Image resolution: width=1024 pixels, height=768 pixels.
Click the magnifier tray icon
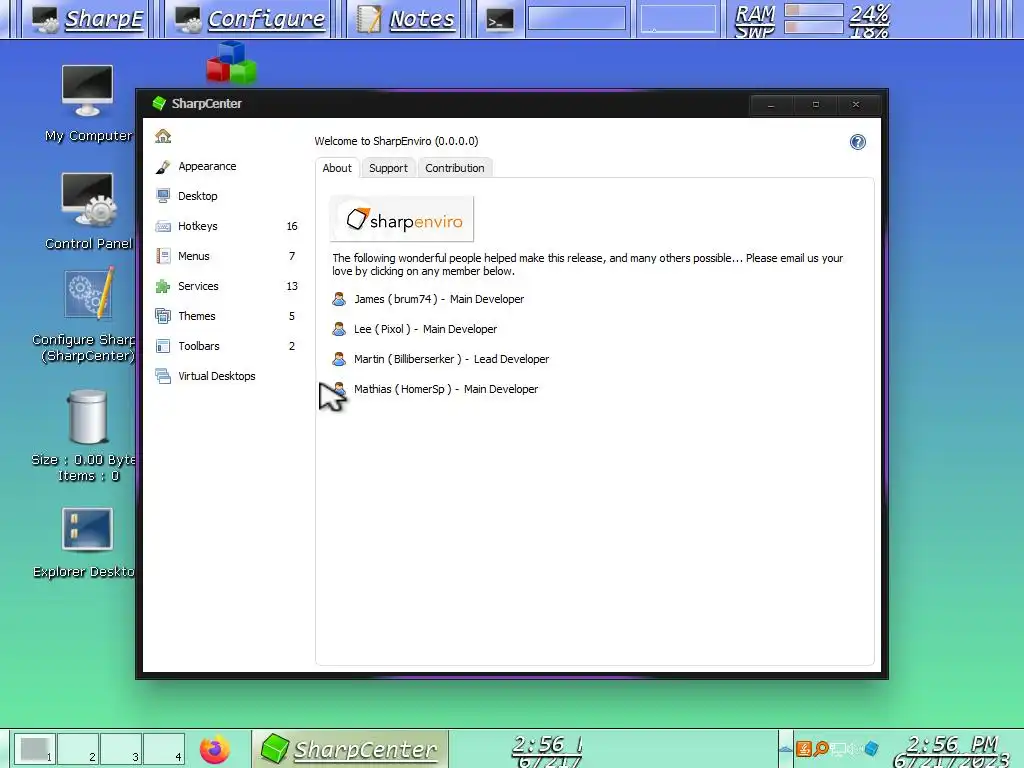pos(822,748)
